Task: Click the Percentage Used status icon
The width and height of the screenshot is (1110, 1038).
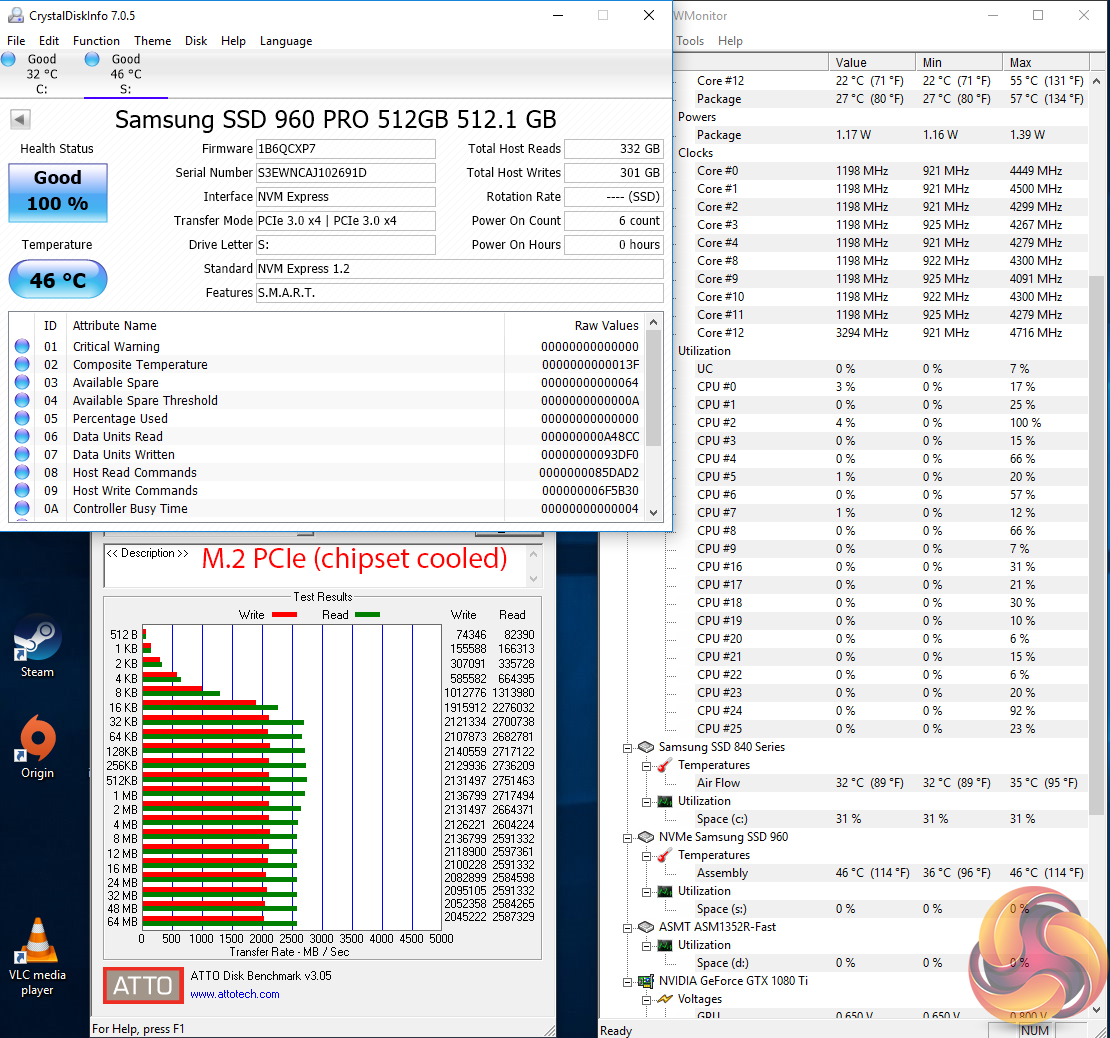Action: (x=22, y=418)
